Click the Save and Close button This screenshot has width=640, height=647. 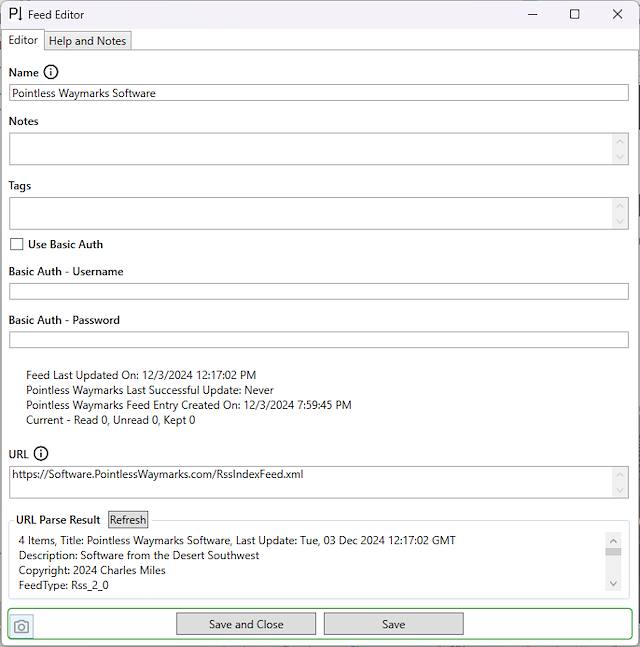[x=246, y=624]
